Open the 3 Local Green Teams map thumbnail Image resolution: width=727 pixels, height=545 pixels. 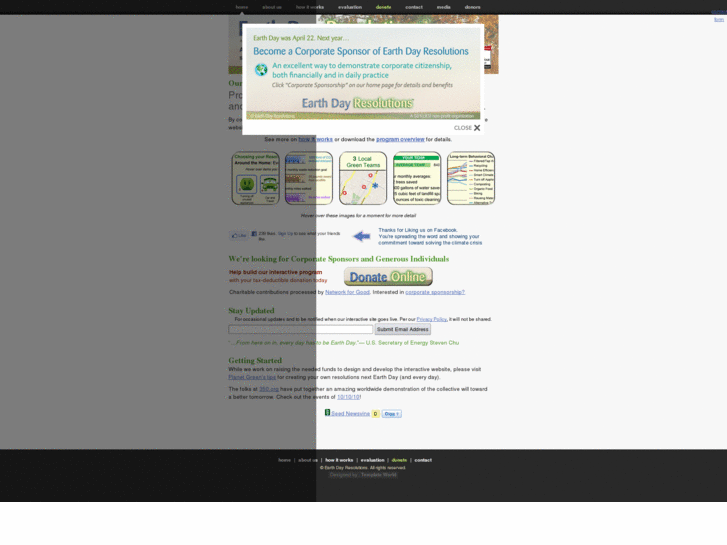click(x=363, y=178)
